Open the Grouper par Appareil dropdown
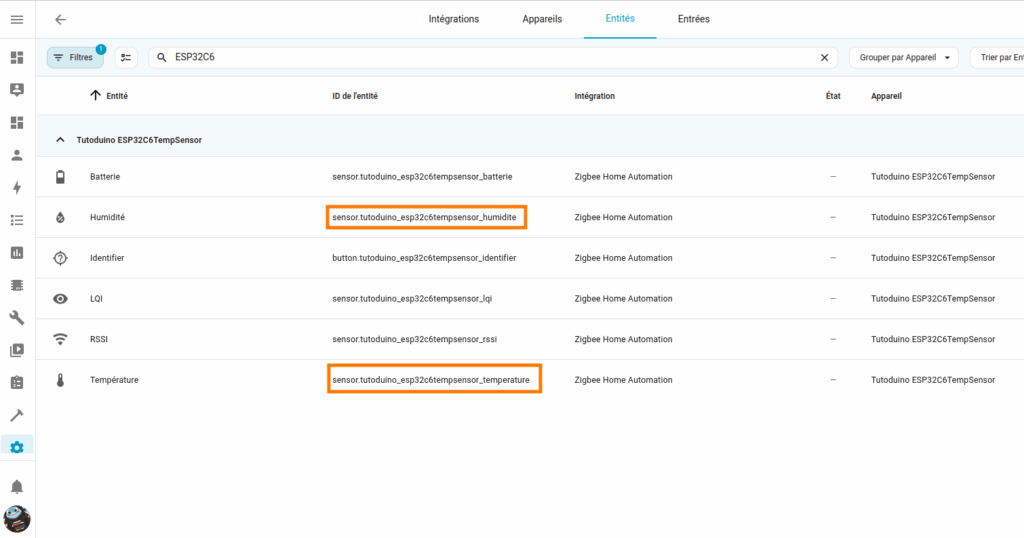 tap(904, 57)
